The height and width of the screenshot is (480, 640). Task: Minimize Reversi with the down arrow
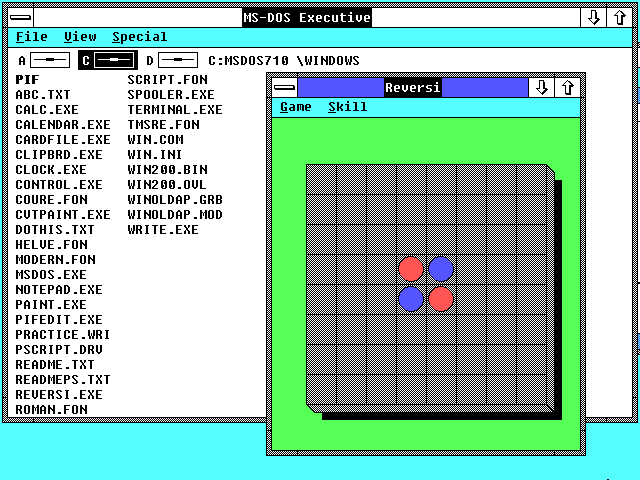(542, 87)
